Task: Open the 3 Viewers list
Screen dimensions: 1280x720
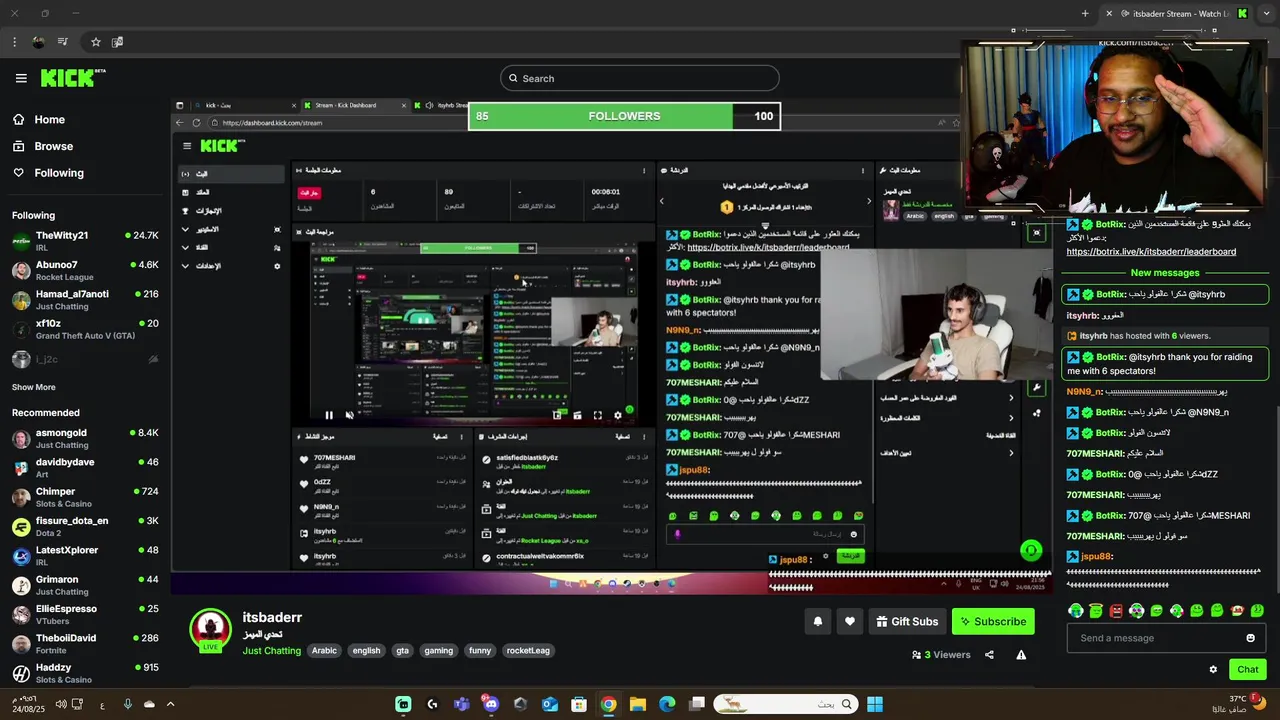Action: pyautogui.click(x=941, y=655)
